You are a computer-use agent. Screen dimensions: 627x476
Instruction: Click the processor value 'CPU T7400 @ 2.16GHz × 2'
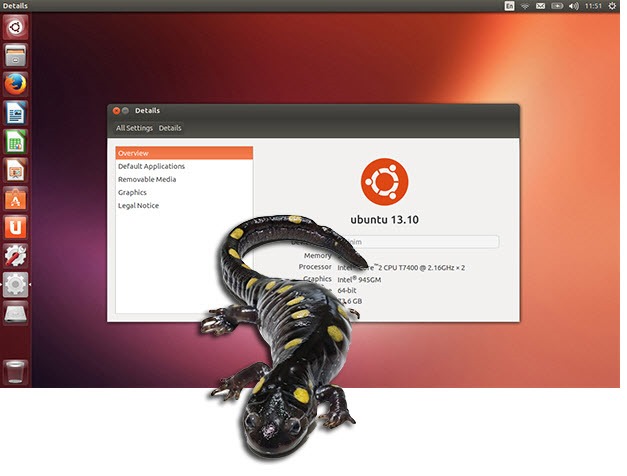click(x=424, y=268)
